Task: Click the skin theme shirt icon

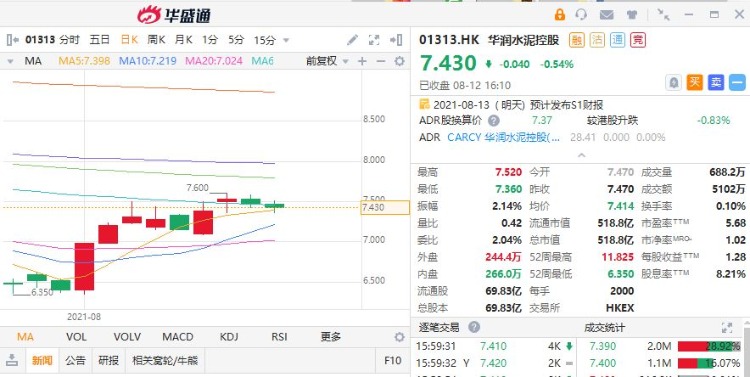Action: coord(632,15)
